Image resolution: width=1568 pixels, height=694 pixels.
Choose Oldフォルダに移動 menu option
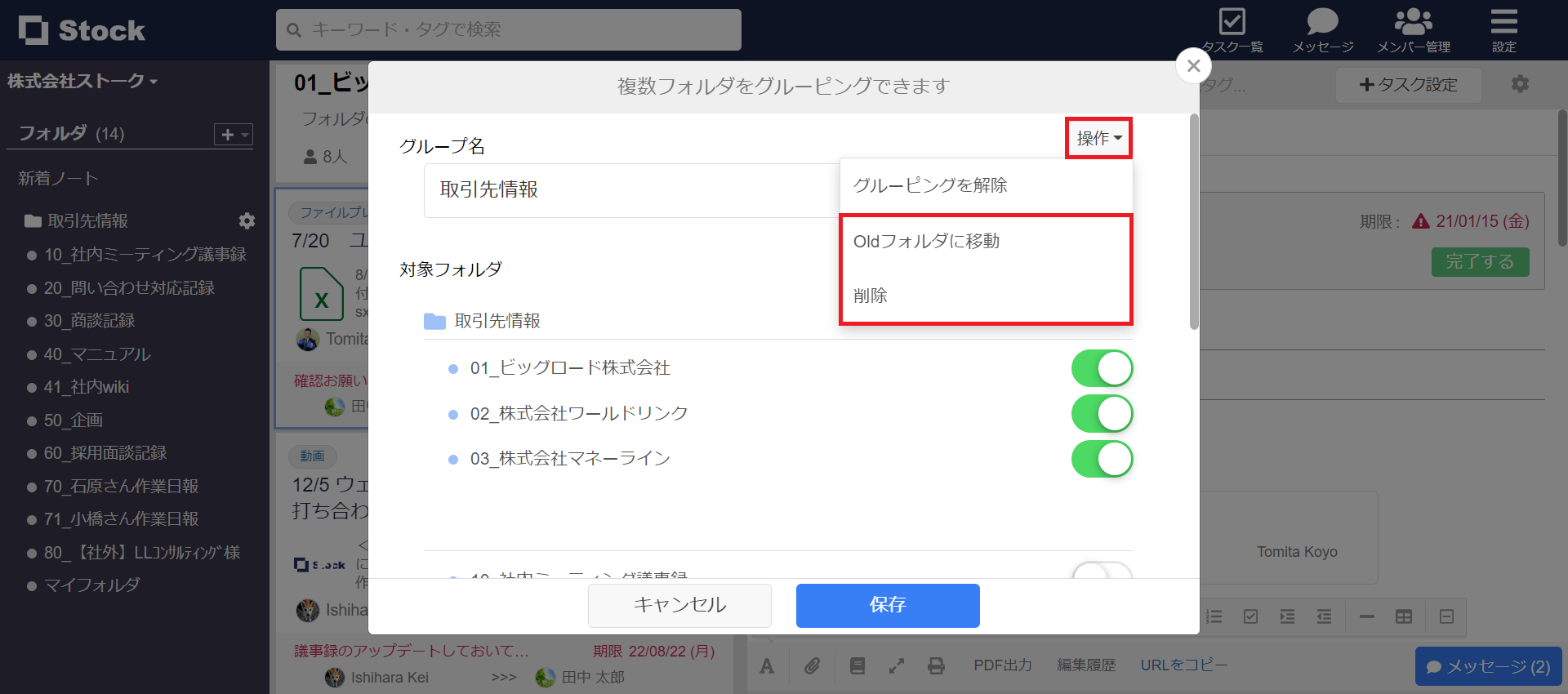(x=926, y=241)
